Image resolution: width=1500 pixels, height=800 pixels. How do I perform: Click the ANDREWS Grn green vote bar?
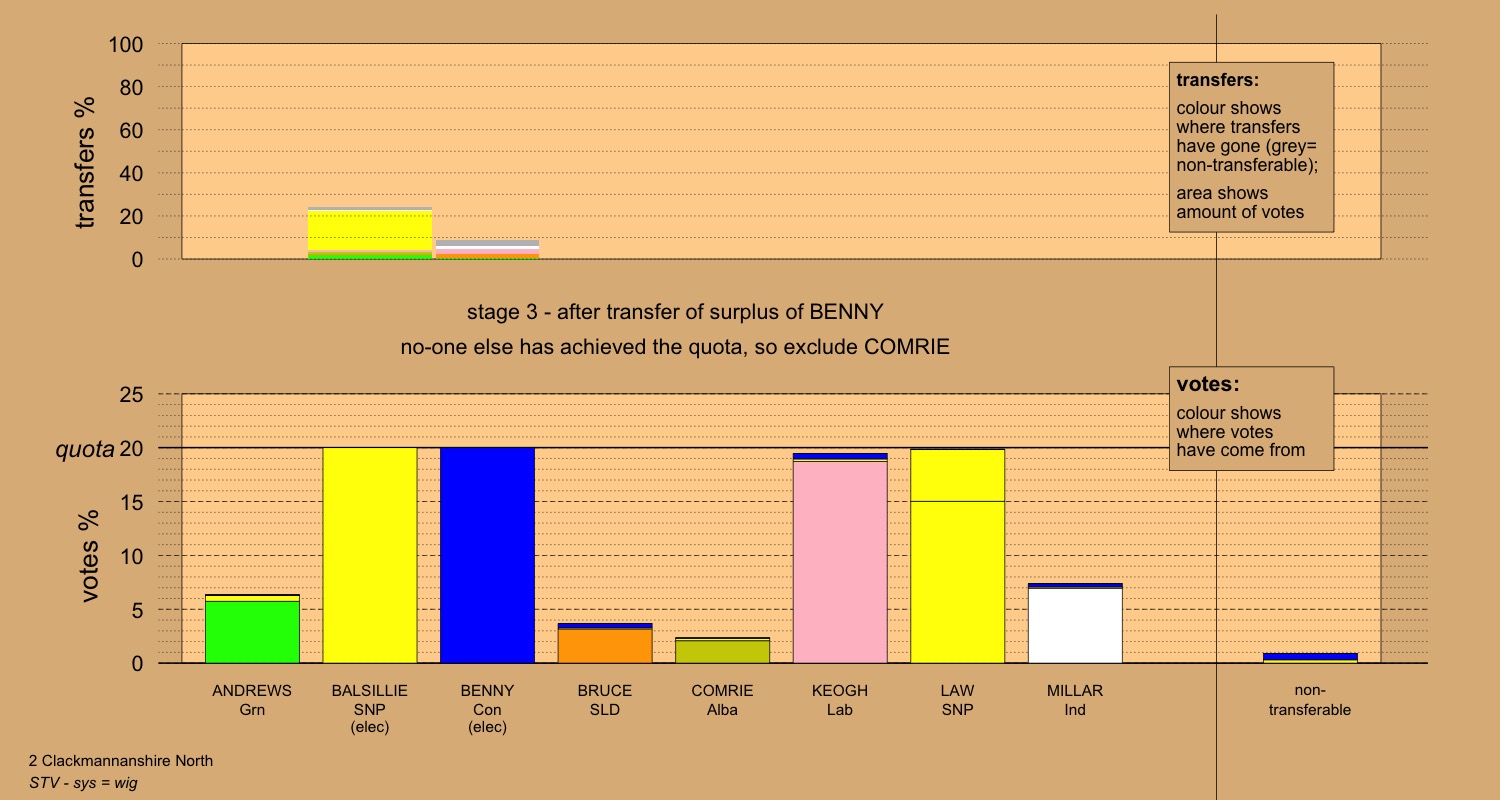(252, 629)
